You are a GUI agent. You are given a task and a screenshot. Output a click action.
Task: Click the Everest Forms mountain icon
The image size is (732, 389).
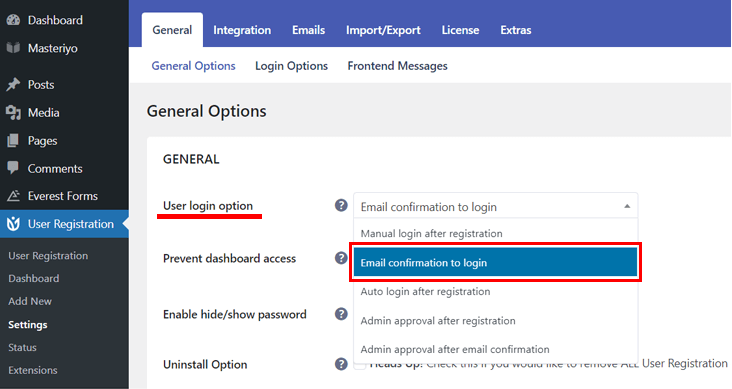(x=13, y=196)
